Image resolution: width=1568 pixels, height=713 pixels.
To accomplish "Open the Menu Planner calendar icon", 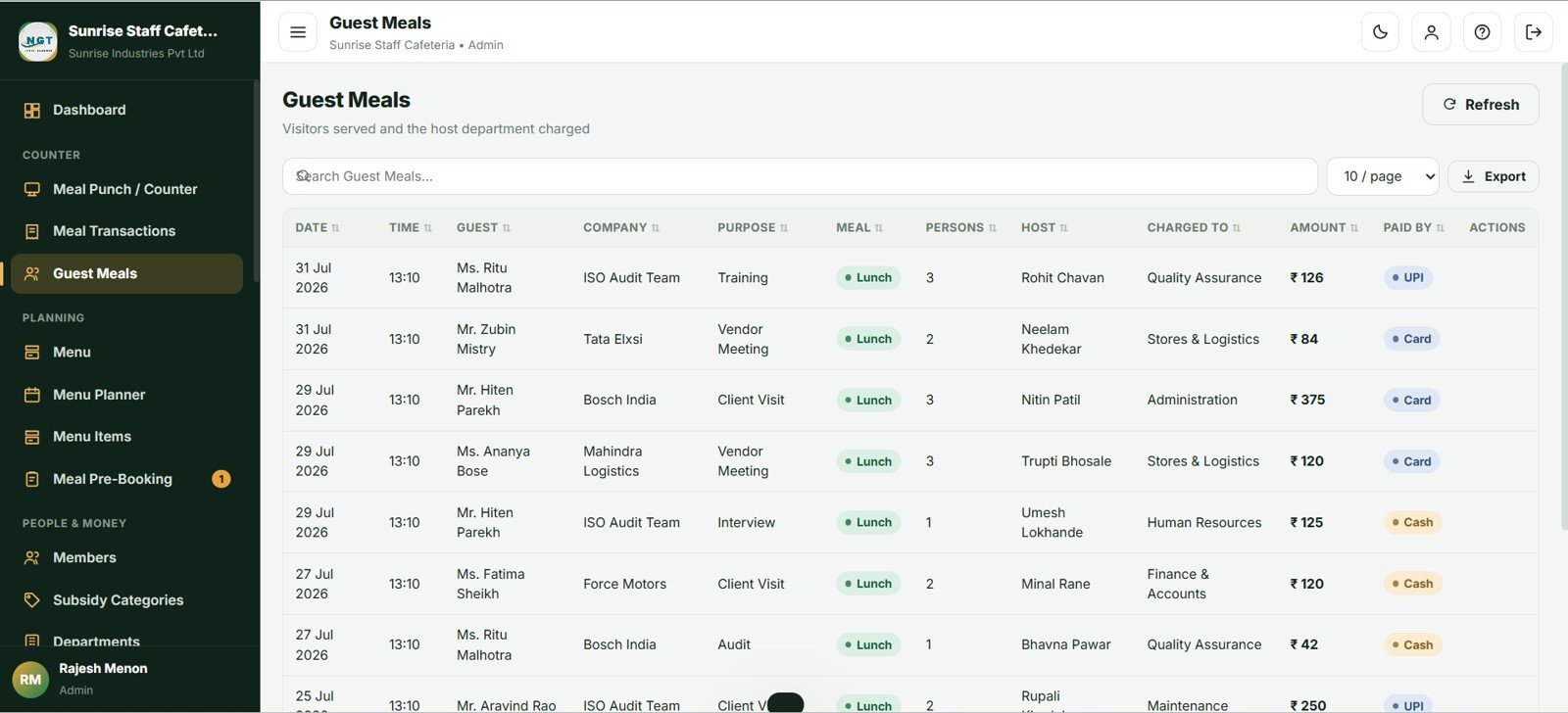I will 32,395.
